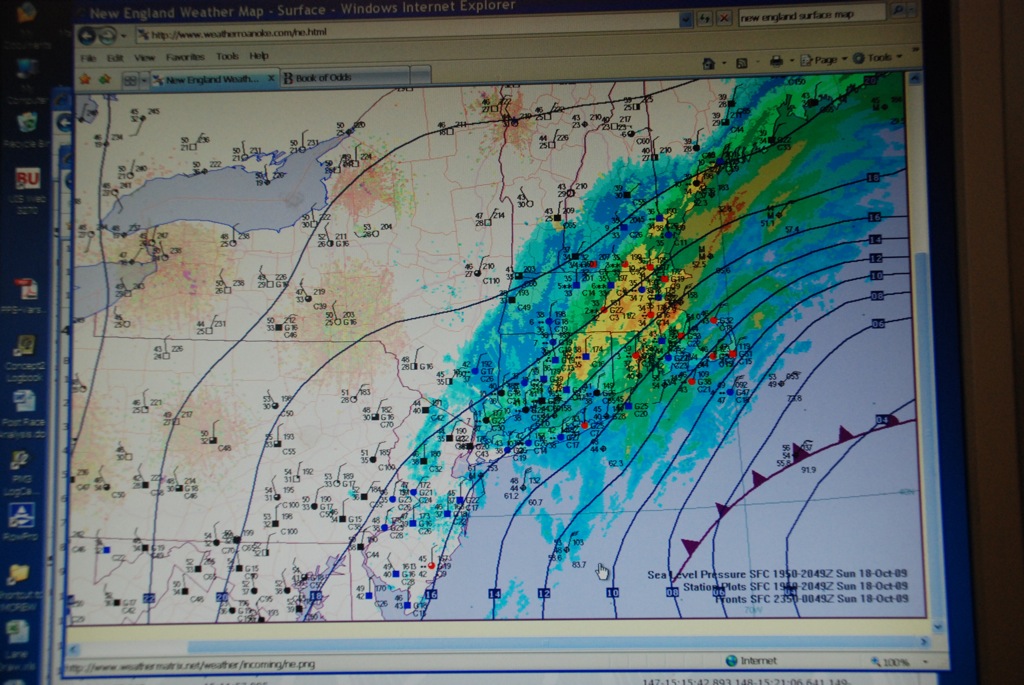Viewport: 1024px width, 685px height.
Task: Close the New England Weather tab
Action: pos(271,78)
